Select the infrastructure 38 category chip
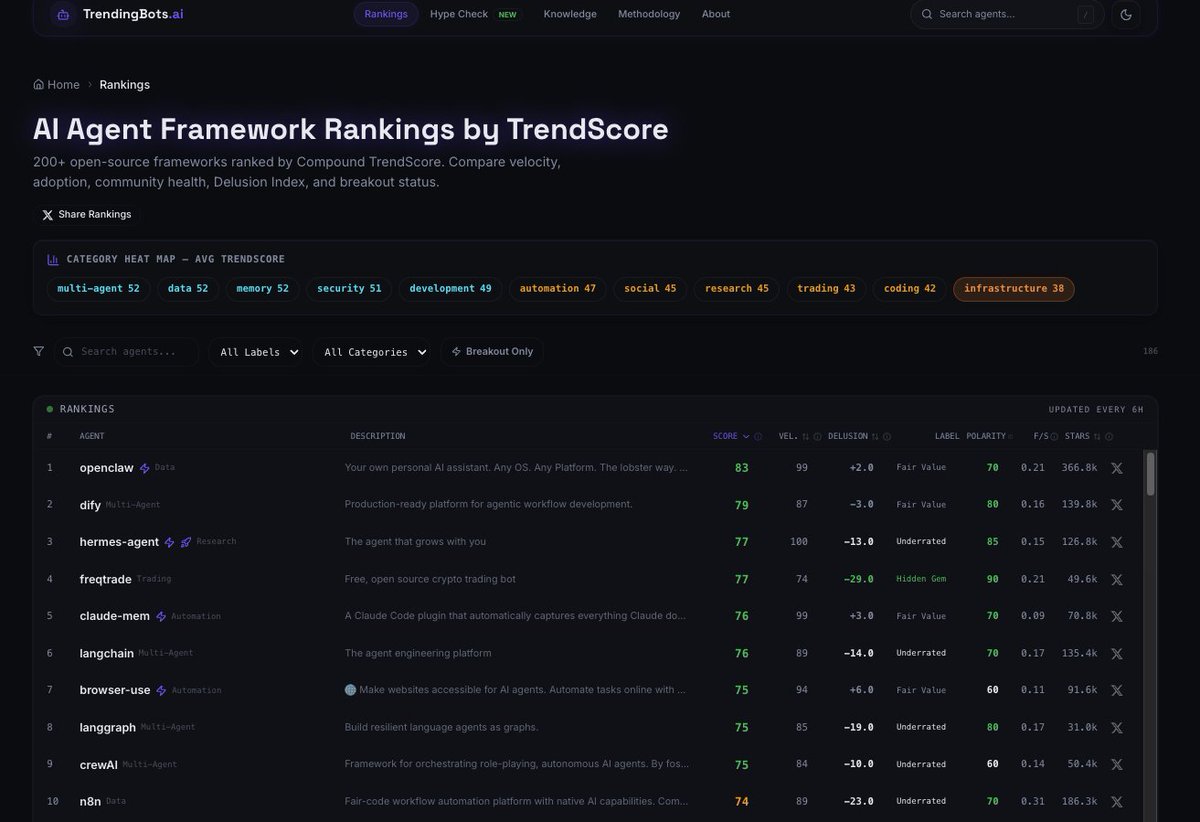 (x=1014, y=289)
